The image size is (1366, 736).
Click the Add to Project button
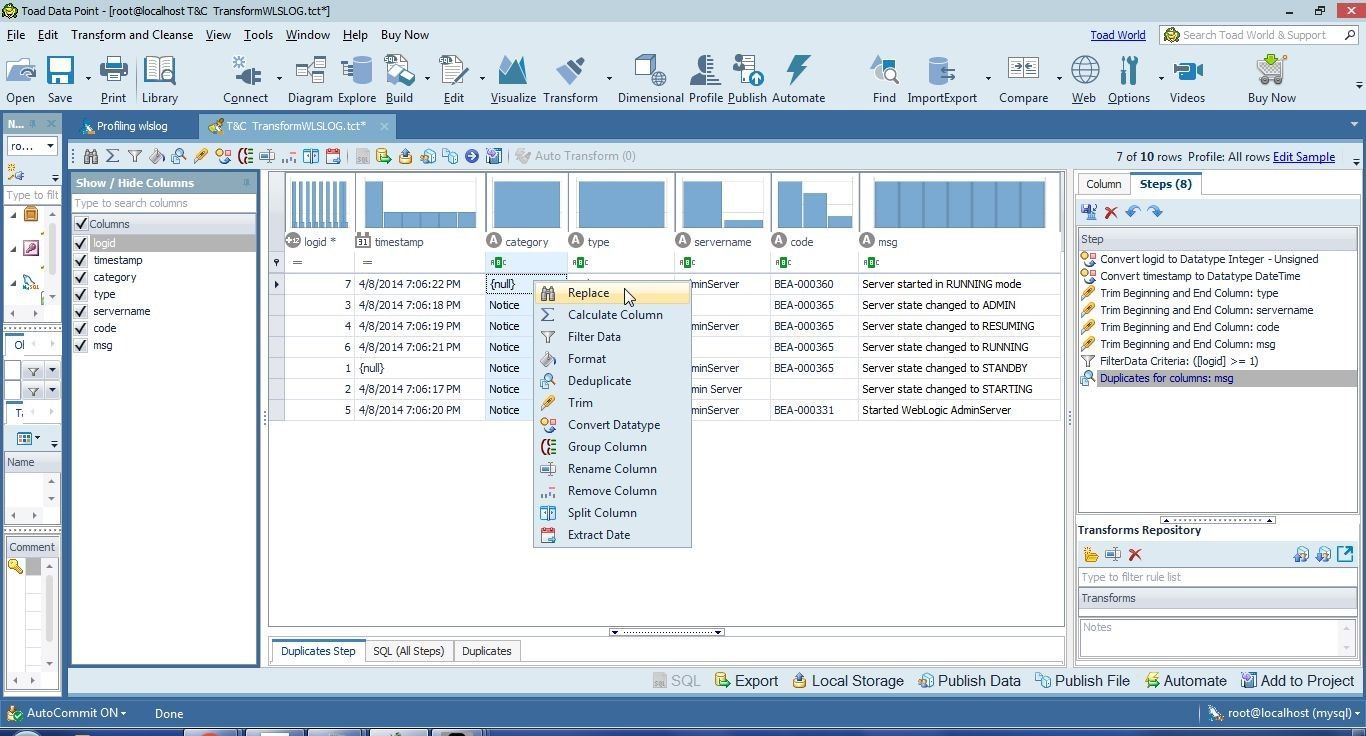tap(1297, 681)
